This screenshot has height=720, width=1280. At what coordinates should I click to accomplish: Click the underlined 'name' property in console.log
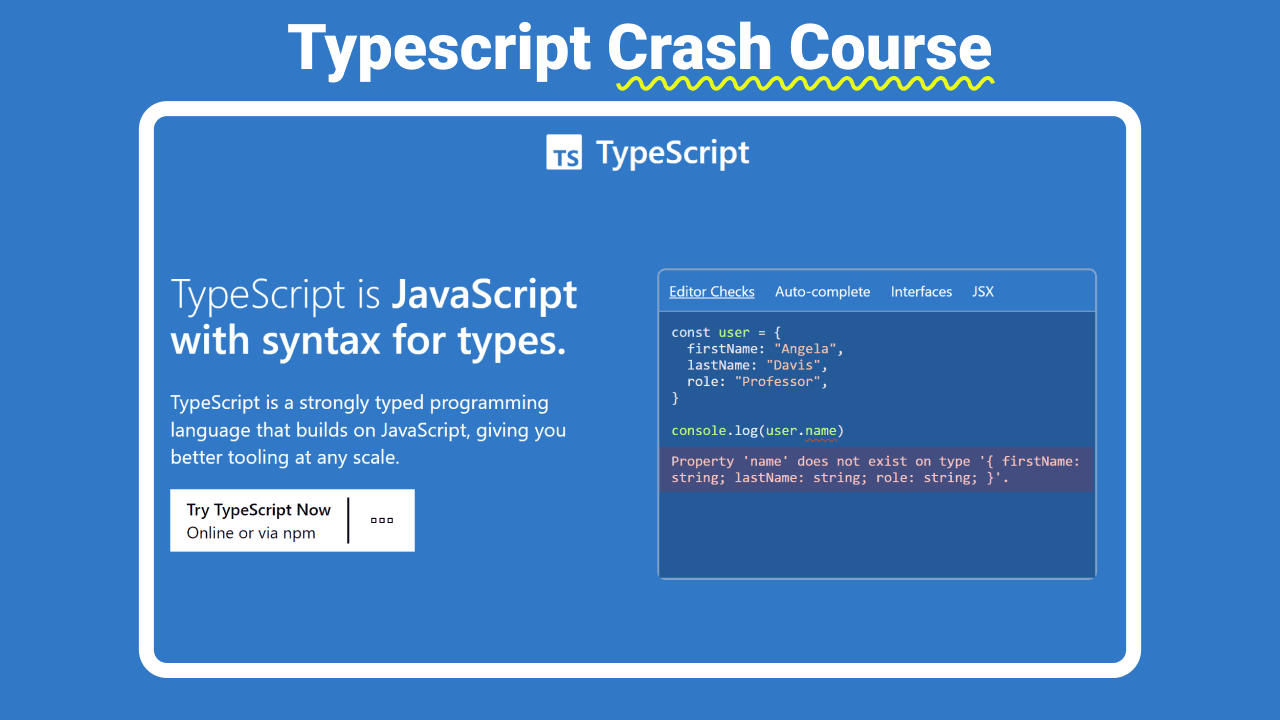820,431
